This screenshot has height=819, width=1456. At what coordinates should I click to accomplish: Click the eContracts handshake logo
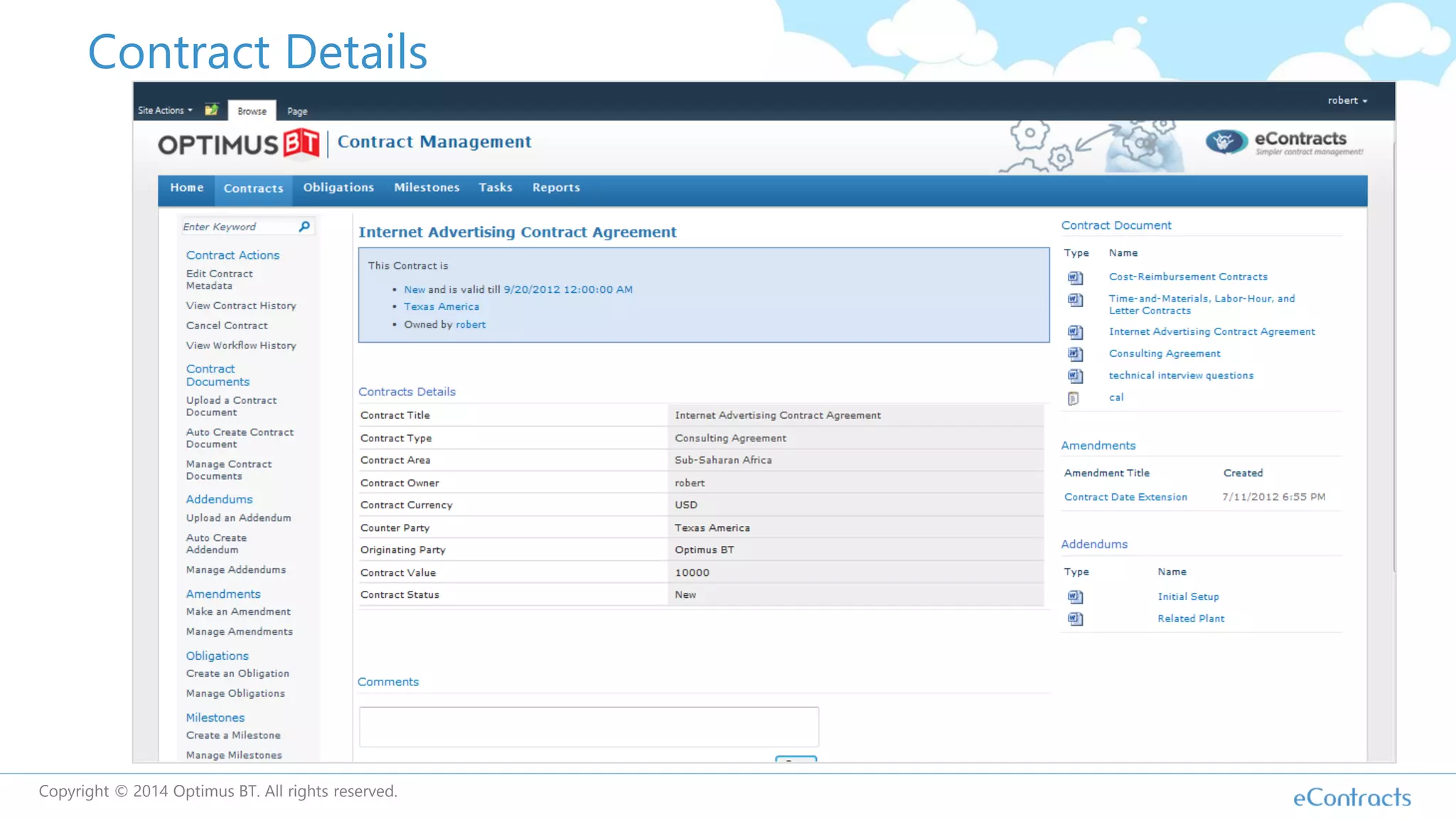click(1226, 141)
